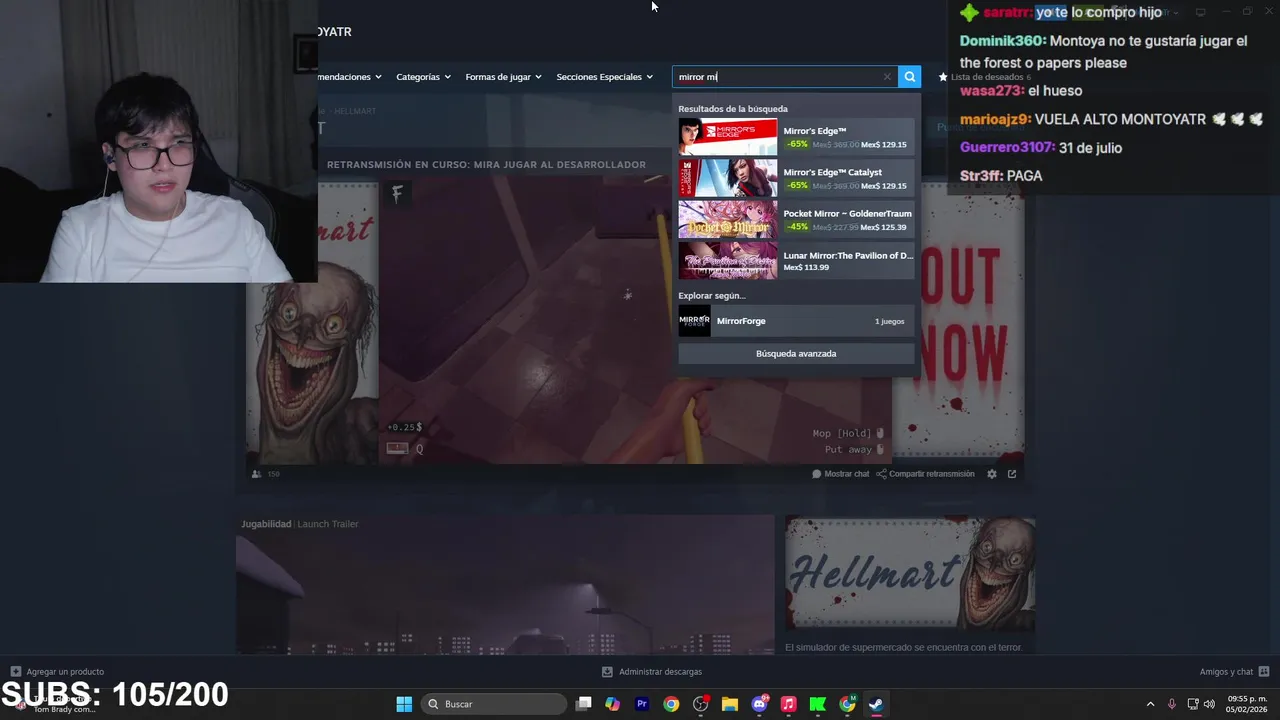The height and width of the screenshot is (720, 1280).
Task: Select Pocket Mirror ~ GoldenerTraum result
Action: pos(796,220)
